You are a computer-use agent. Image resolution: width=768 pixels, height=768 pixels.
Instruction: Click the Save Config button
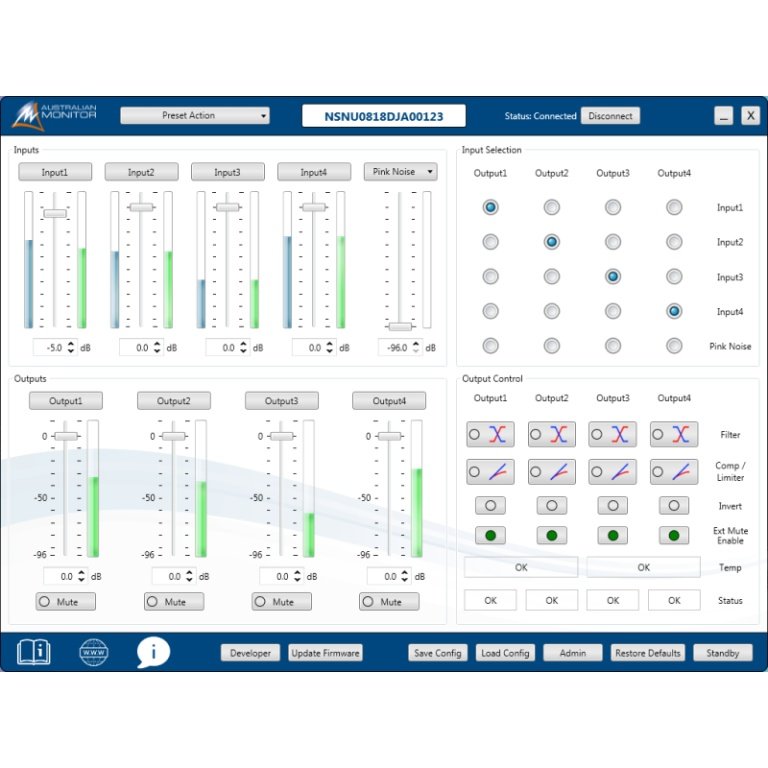pos(437,653)
